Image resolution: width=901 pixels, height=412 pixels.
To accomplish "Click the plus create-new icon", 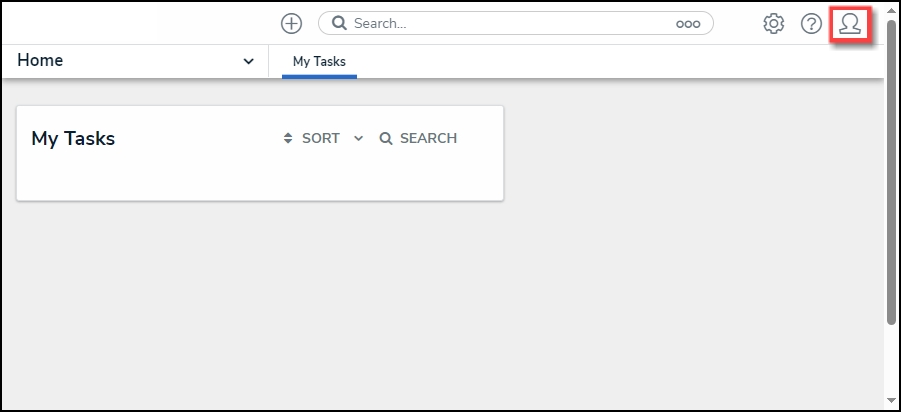I will [291, 23].
